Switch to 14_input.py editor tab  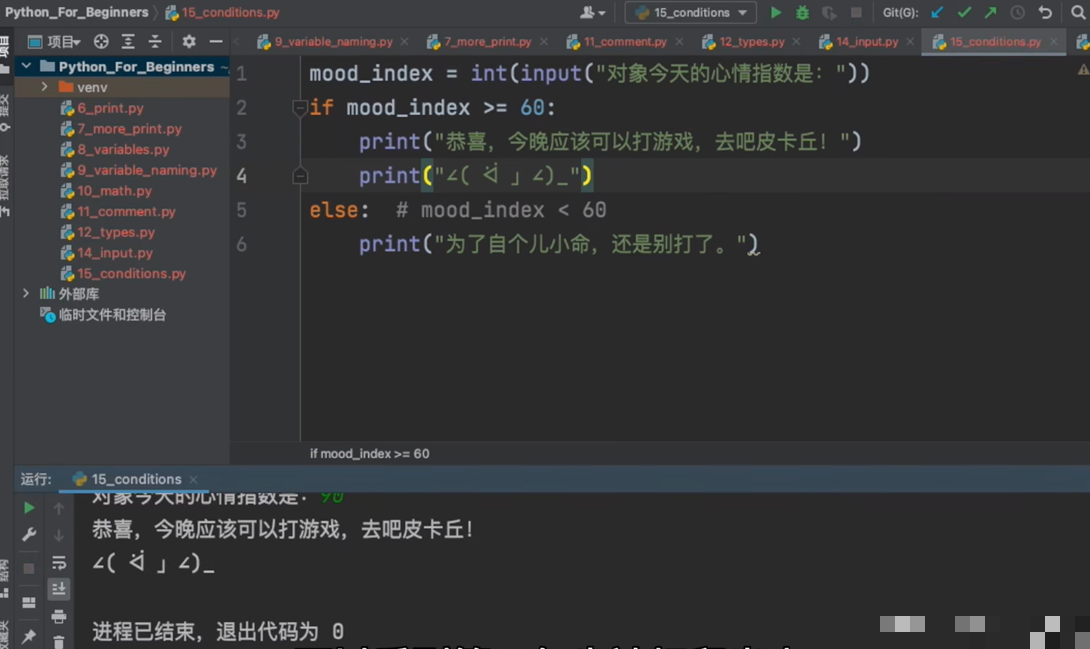point(866,42)
